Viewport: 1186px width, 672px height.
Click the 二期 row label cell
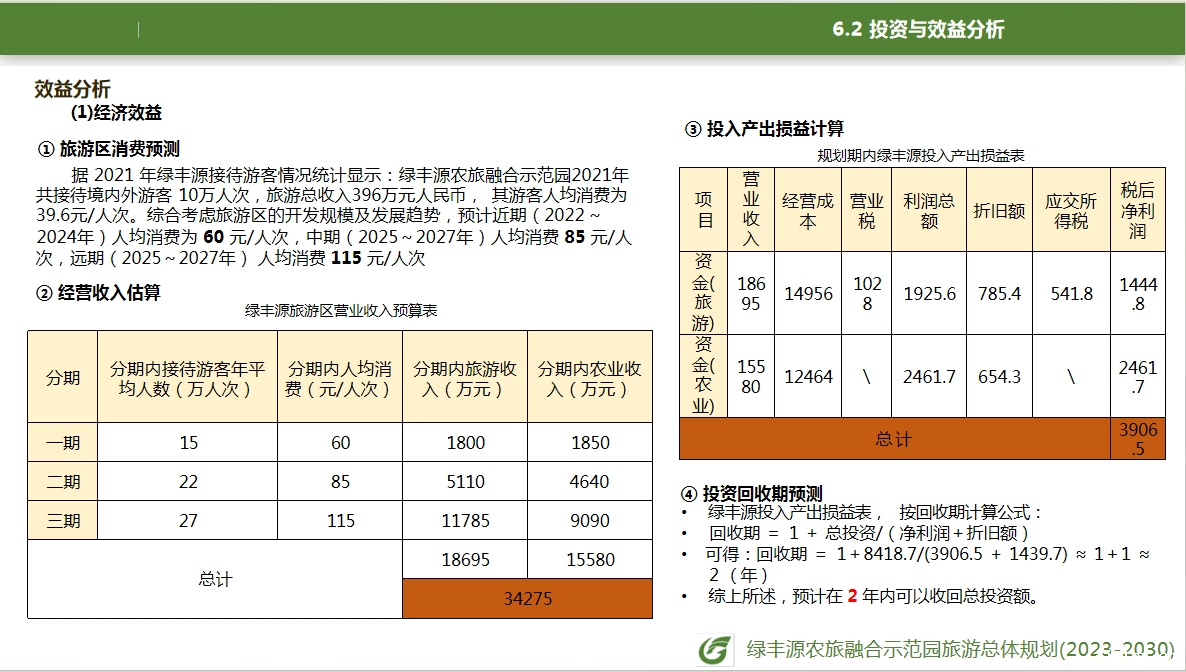point(62,481)
